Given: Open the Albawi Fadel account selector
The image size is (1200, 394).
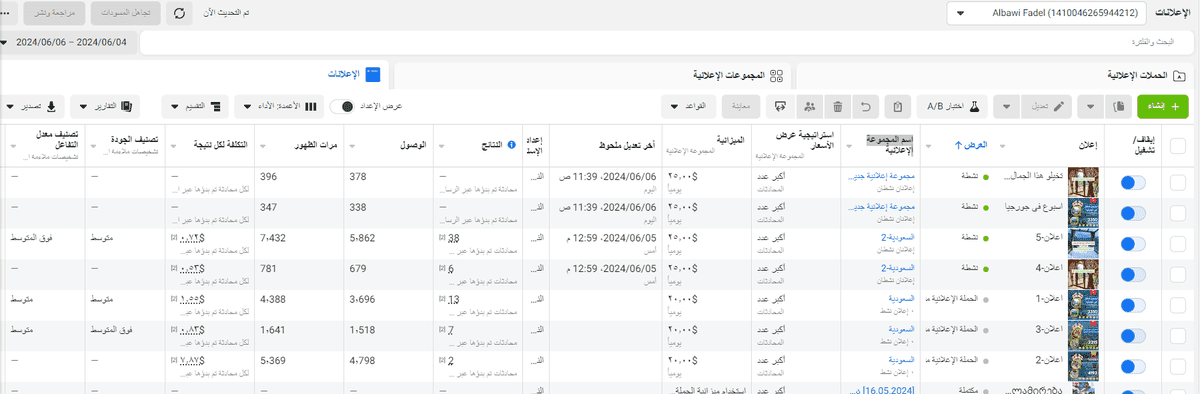Looking at the screenshot, I should [x=1047, y=13].
